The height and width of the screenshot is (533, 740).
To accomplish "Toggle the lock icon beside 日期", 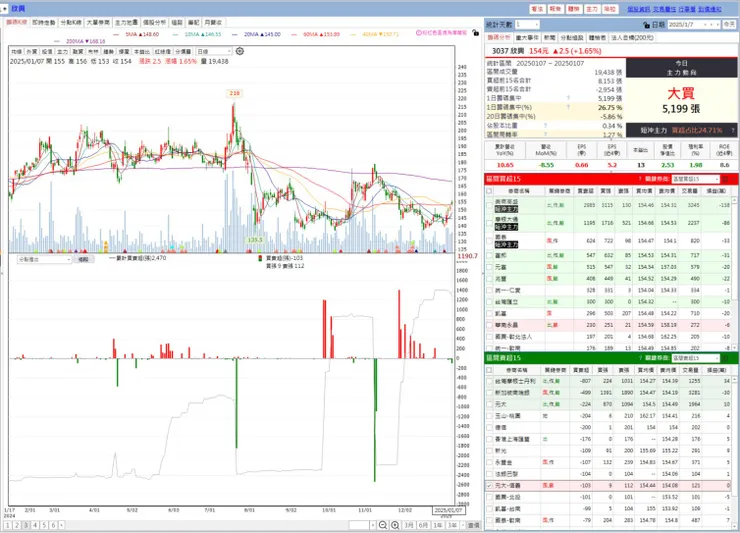I will point(646,25).
